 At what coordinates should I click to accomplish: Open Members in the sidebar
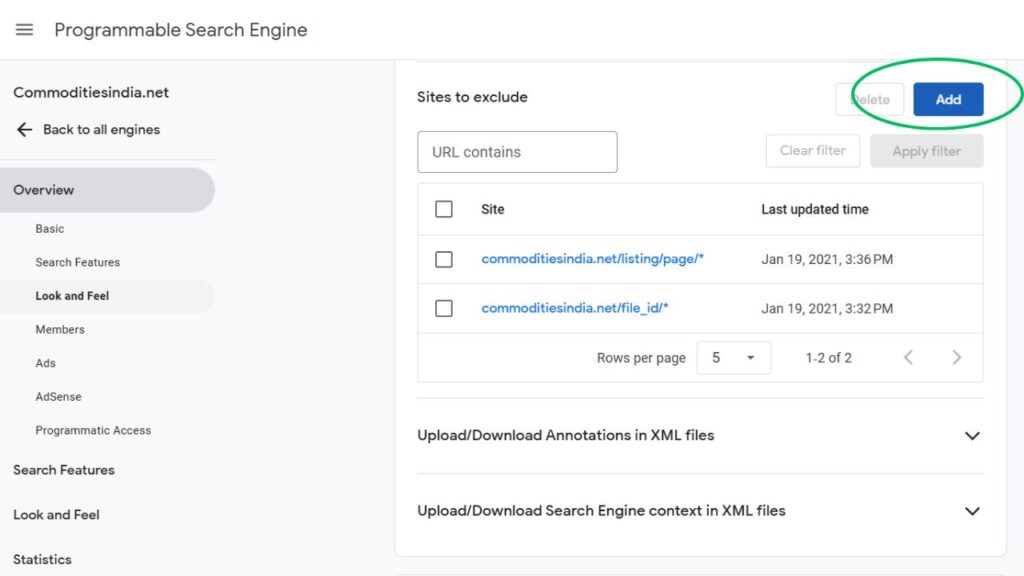[x=60, y=329]
